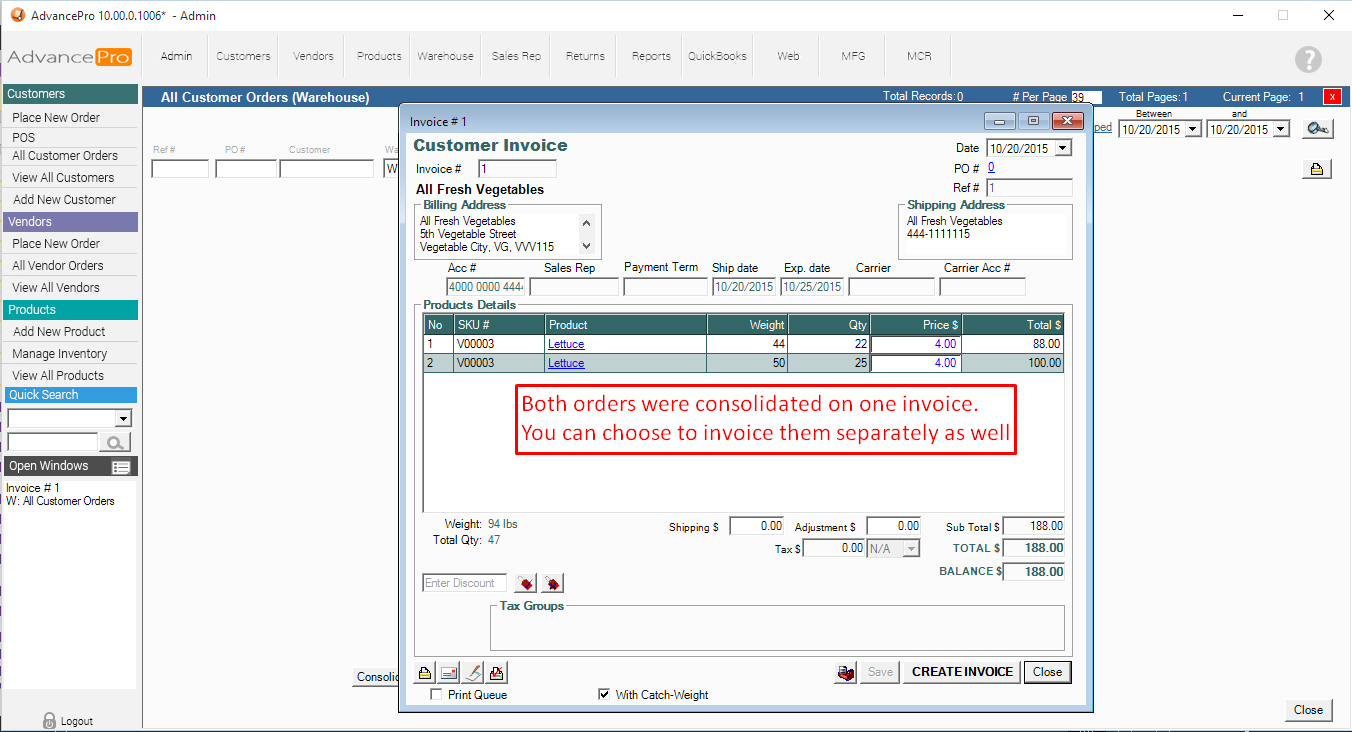Image resolution: width=1352 pixels, height=732 pixels.
Task: Click the CREATE INVOICE button
Action: point(962,672)
